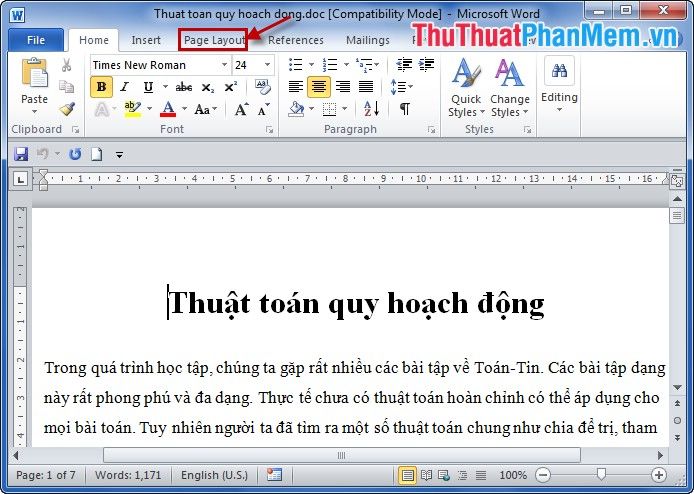Click the Paste button

(x=34, y=85)
